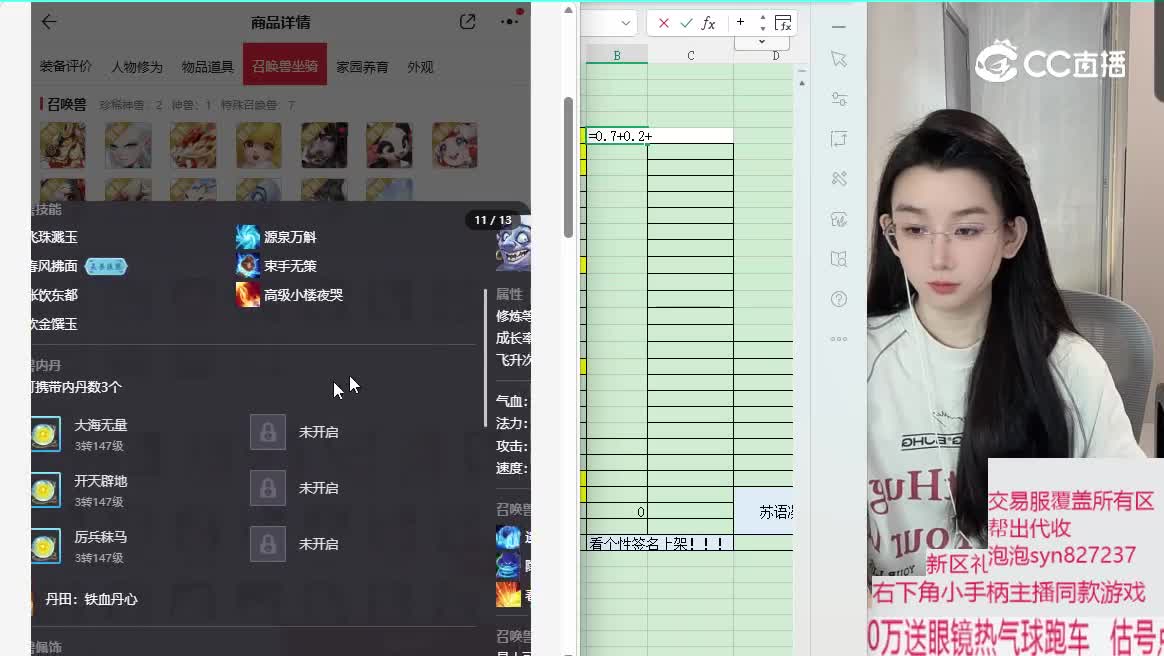Open the name box dropdown chevron
1164x656 pixels.
(x=624, y=22)
